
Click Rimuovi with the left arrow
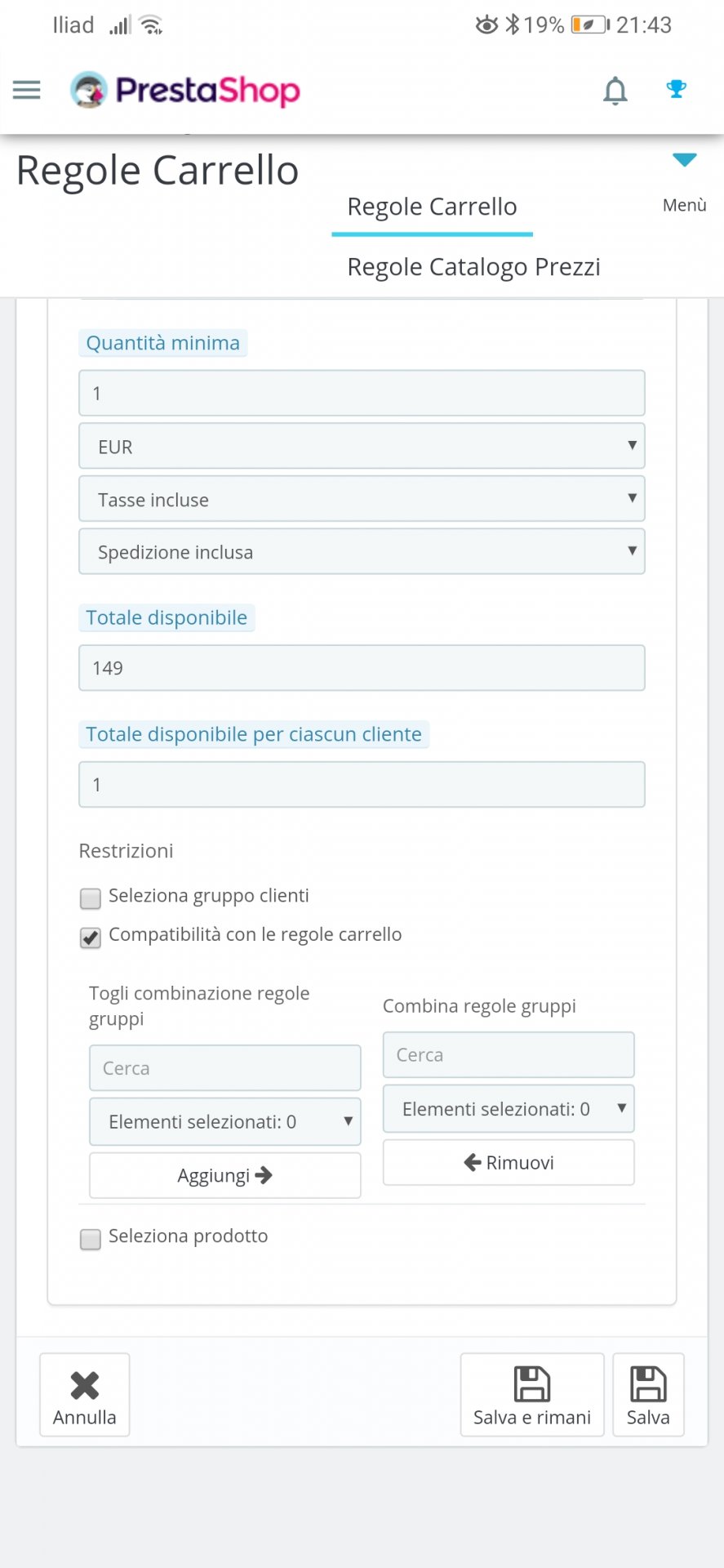tap(508, 1162)
